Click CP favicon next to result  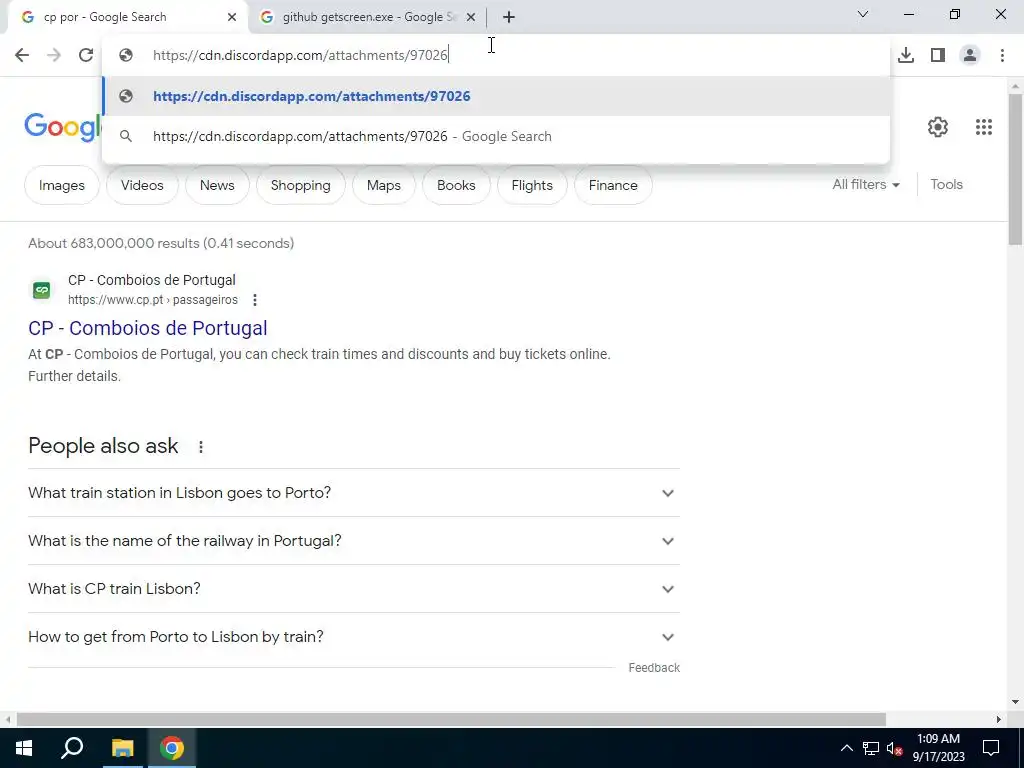41,290
